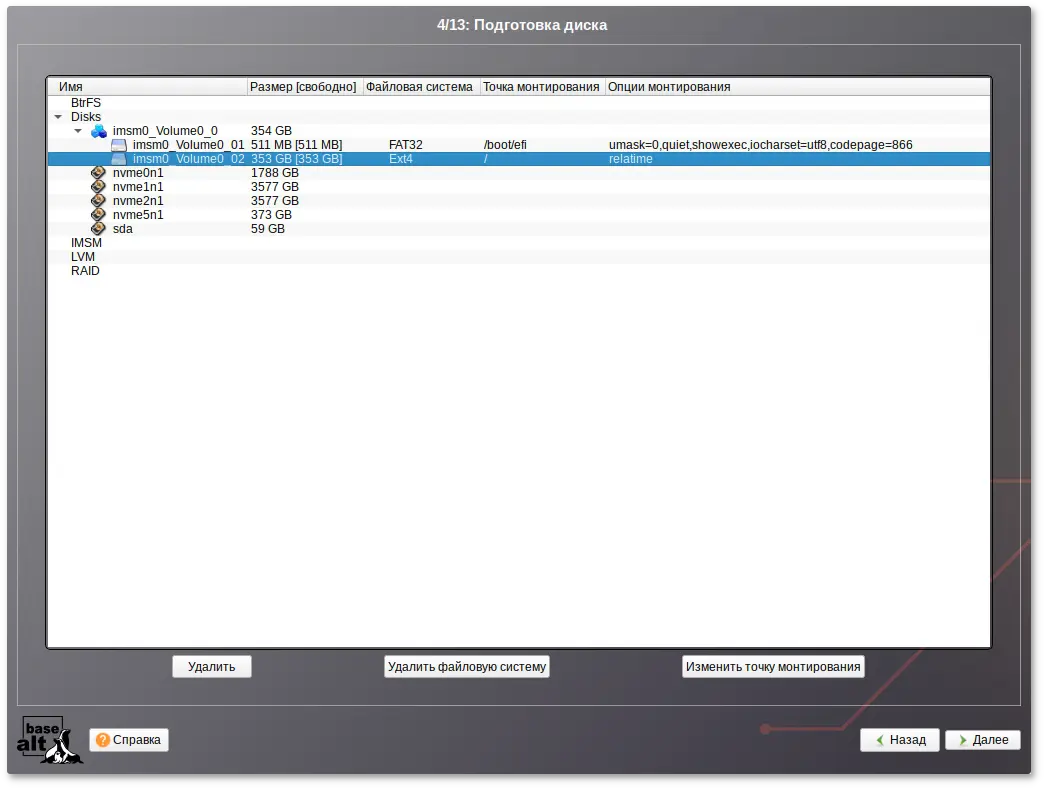Select the imsm0_Volume0_02 partition row
Image resolution: width=1044 pixels, height=788 pixels.
pyautogui.click(x=519, y=159)
